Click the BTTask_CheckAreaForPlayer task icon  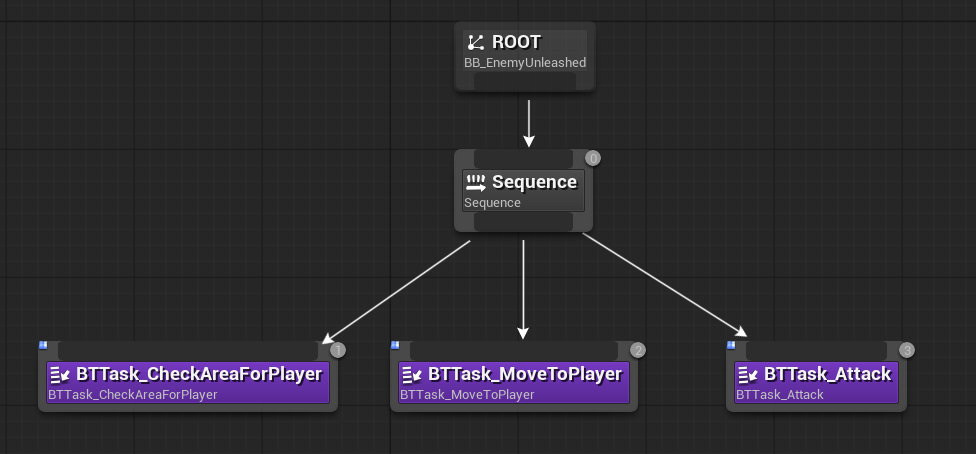coord(60,375)
